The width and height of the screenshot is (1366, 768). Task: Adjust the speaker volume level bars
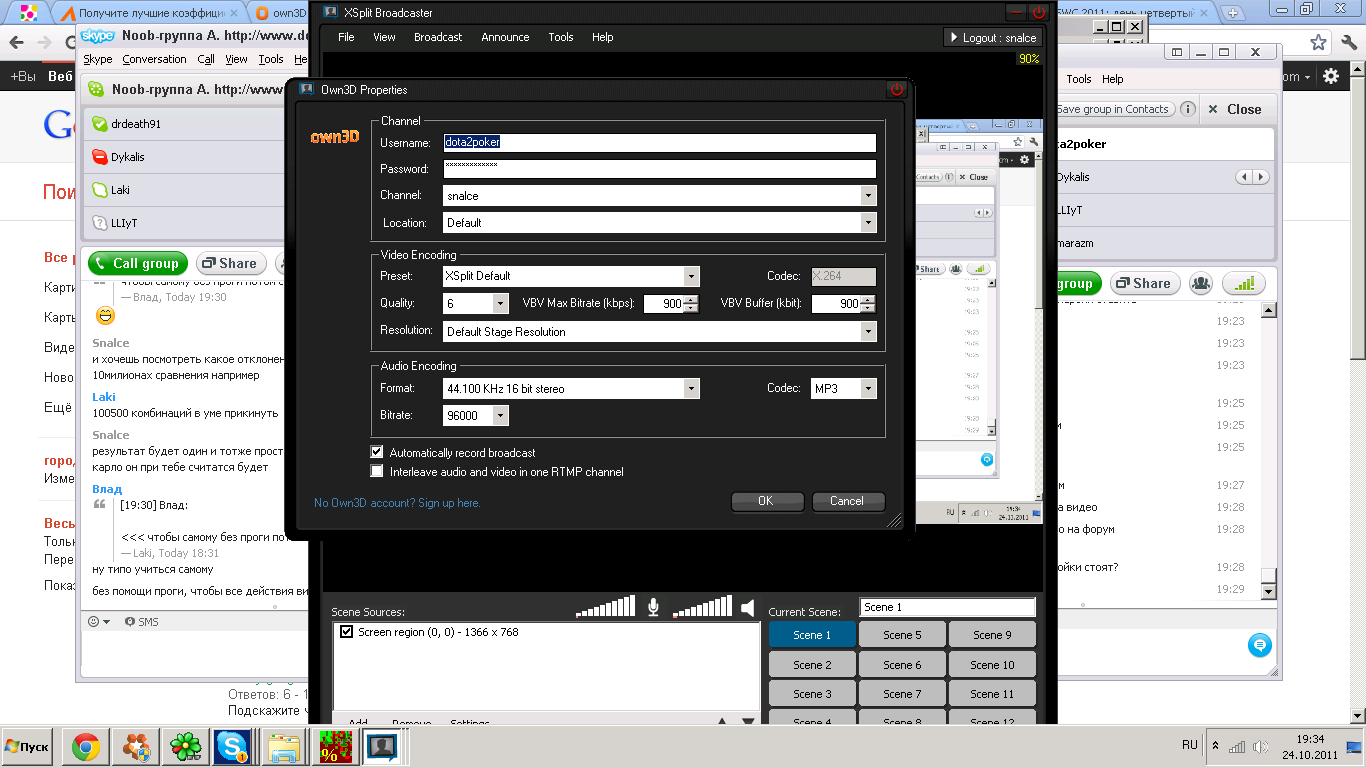(x=702, y=607)
